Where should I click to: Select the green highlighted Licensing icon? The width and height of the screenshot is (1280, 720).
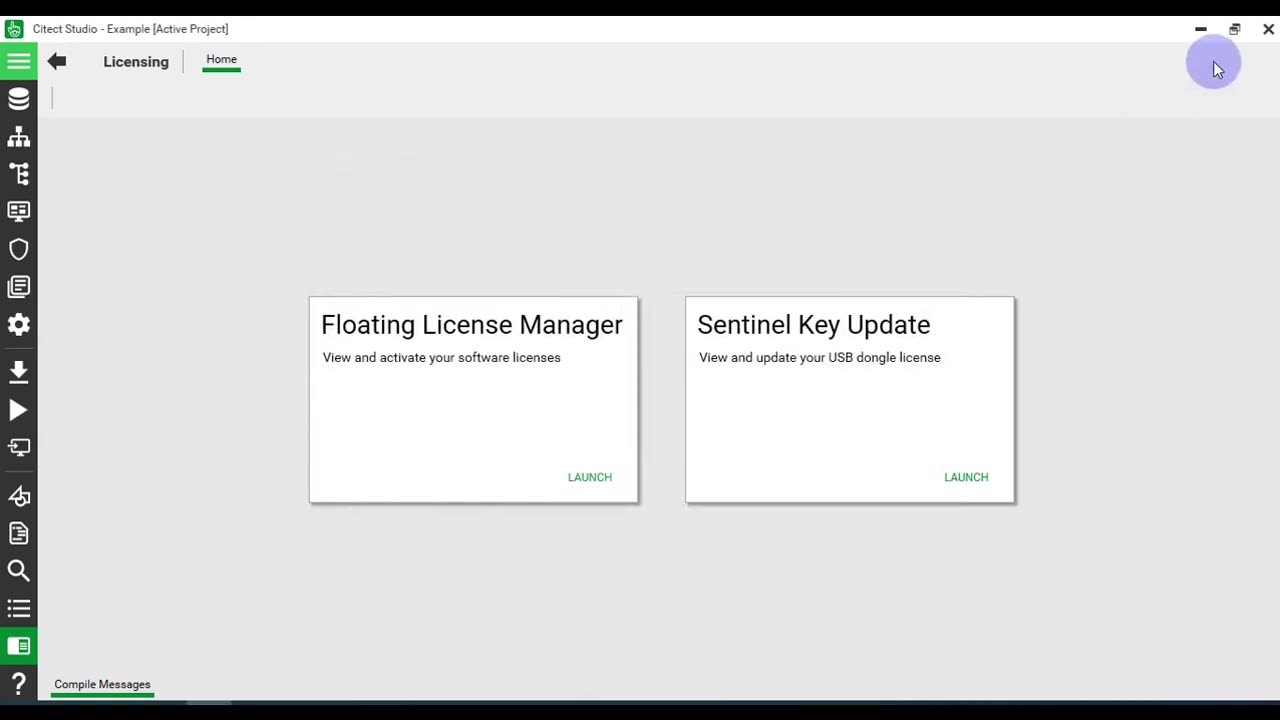18,646
